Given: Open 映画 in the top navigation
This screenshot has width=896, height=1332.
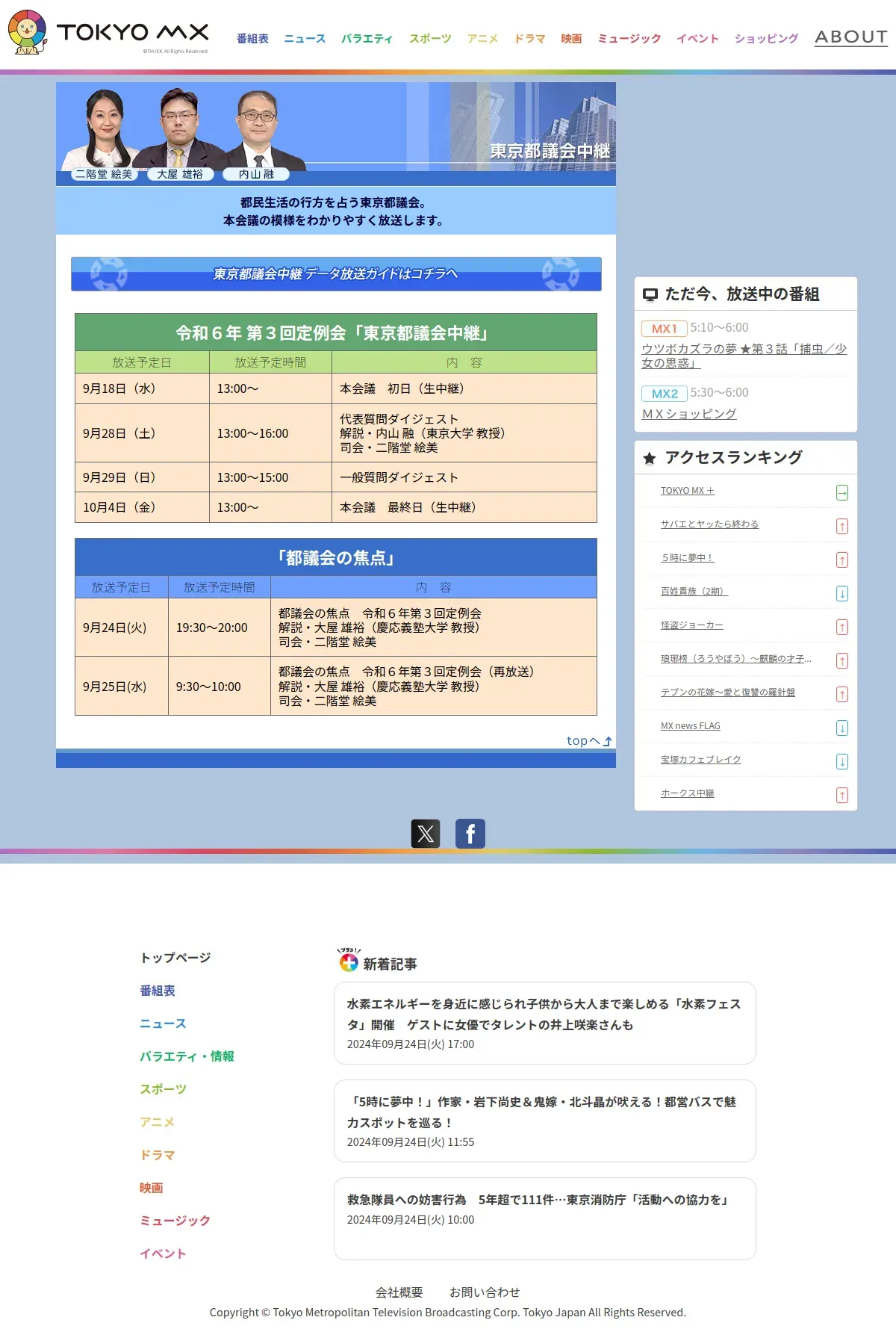Looking at the screenshot, I should 571,38.
